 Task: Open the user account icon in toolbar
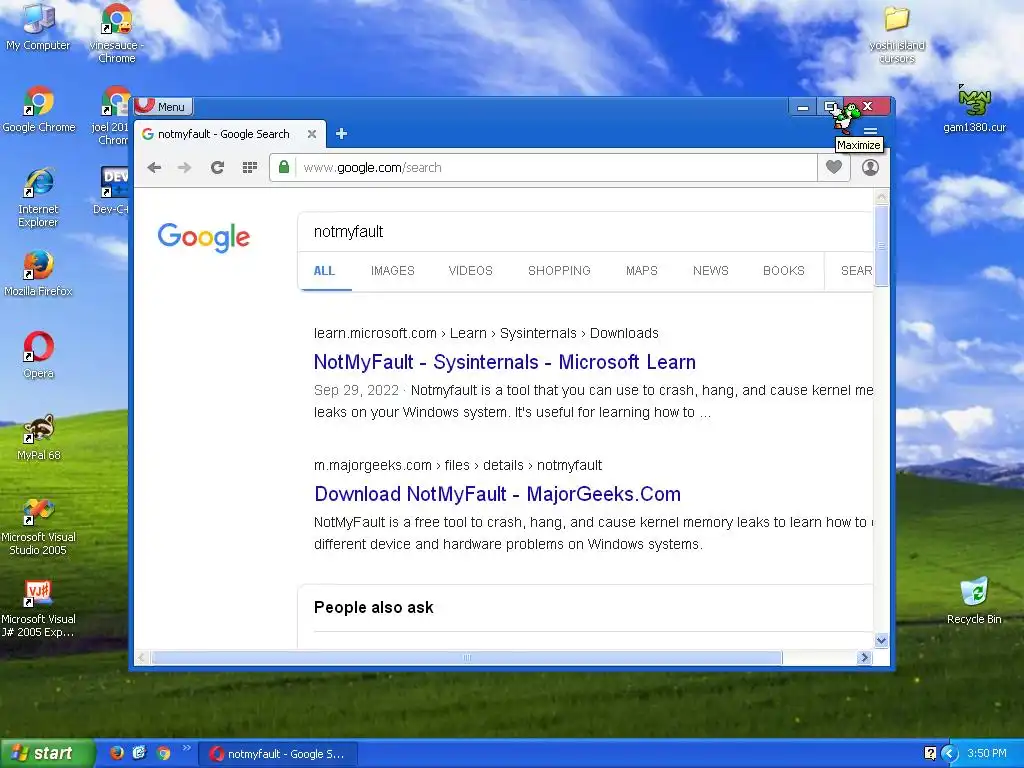point(870,167)
